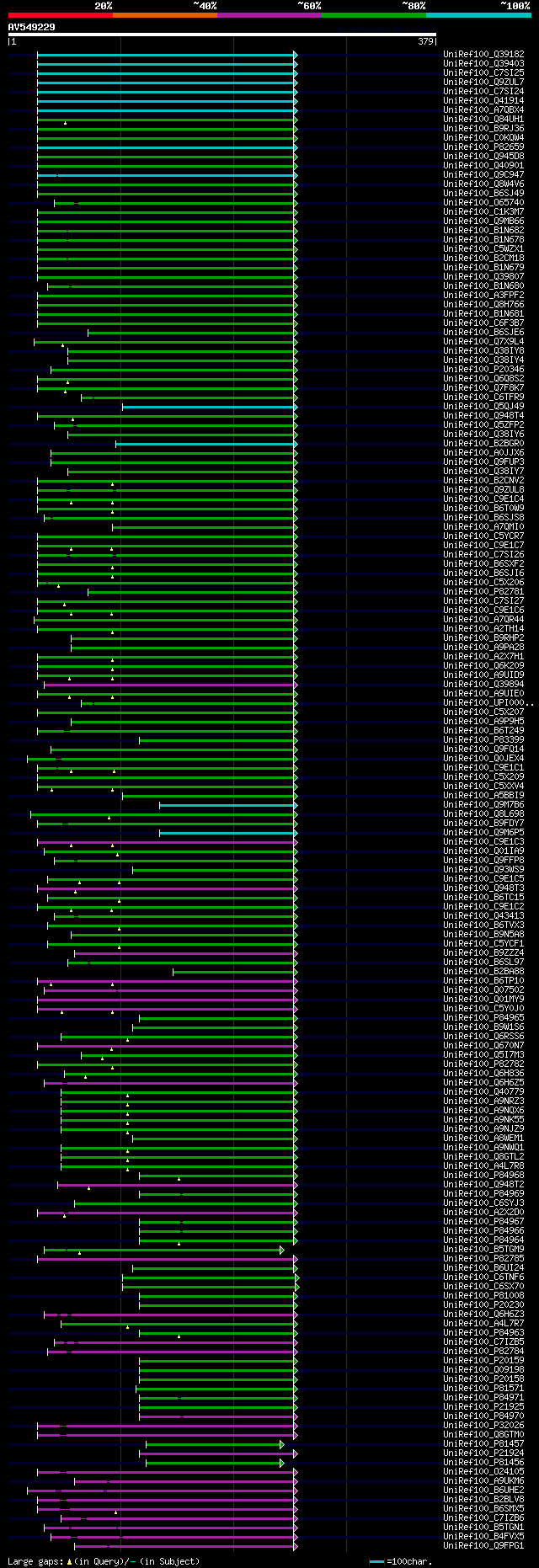539x1568 pixels.
Task: Select hit label UniRef100_A7QR44
Action: pos(483,620)
